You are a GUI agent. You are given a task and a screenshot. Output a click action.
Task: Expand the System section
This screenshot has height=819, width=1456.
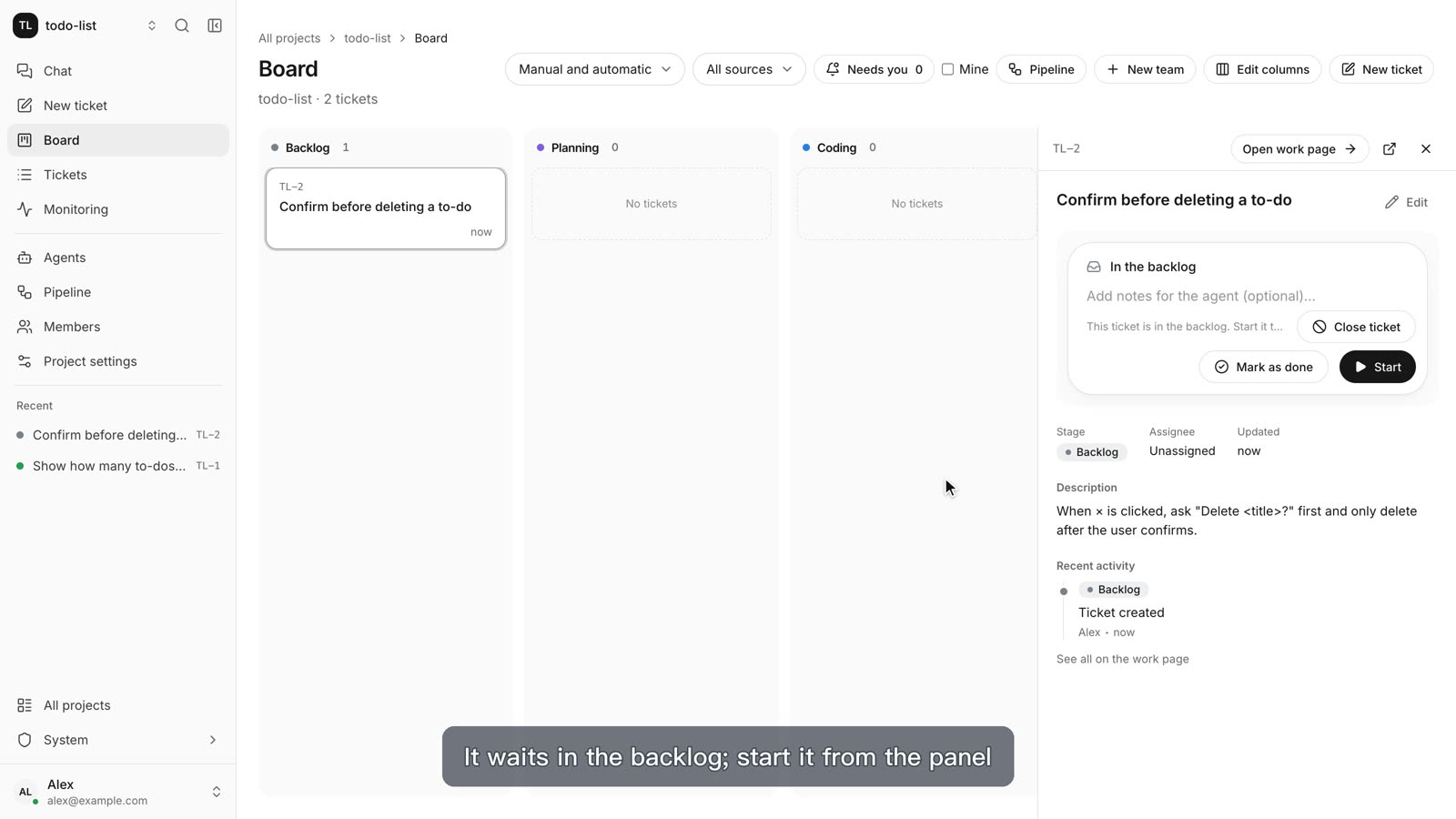(x=118, y=740)
